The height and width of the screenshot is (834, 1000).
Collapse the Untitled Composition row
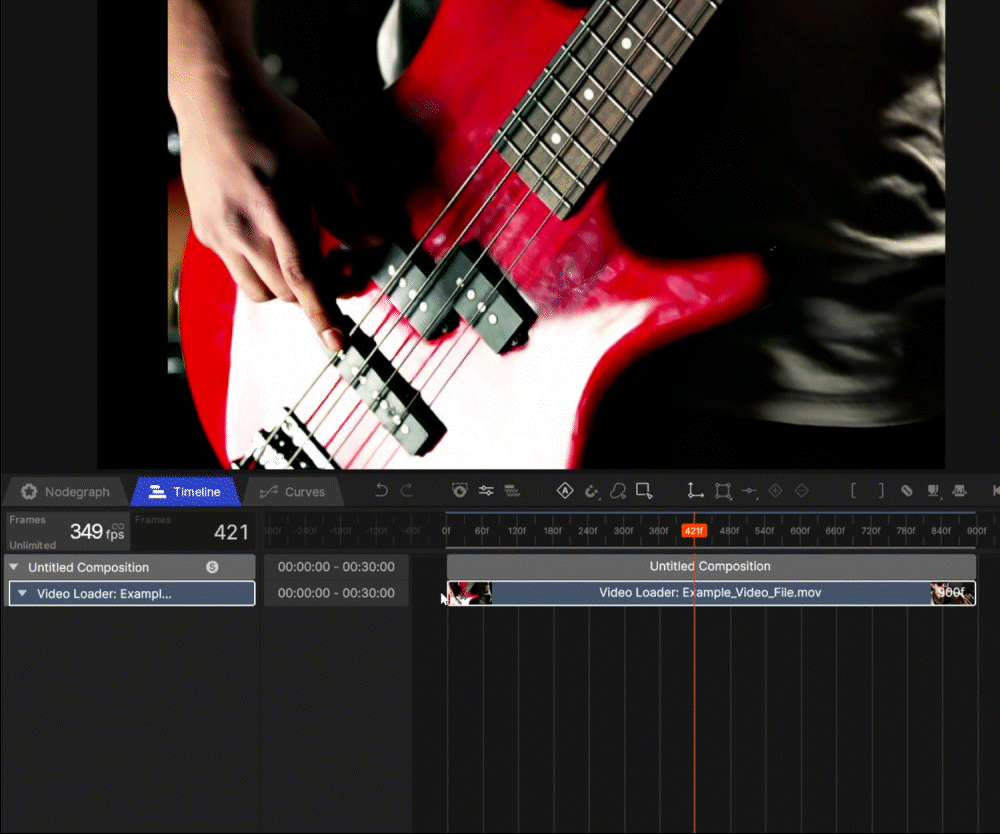tap(14, 567)
